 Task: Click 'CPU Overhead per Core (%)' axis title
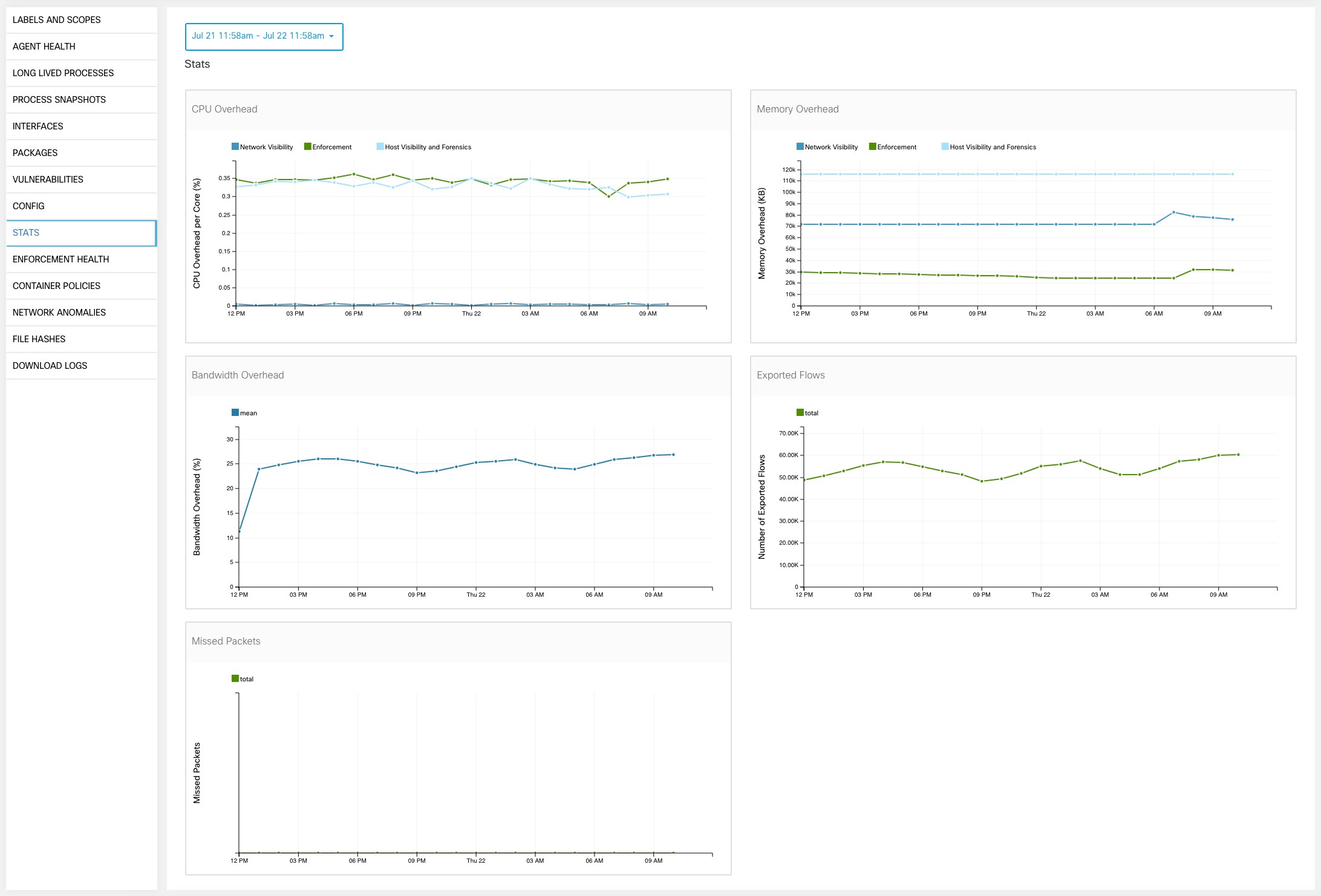197,233
